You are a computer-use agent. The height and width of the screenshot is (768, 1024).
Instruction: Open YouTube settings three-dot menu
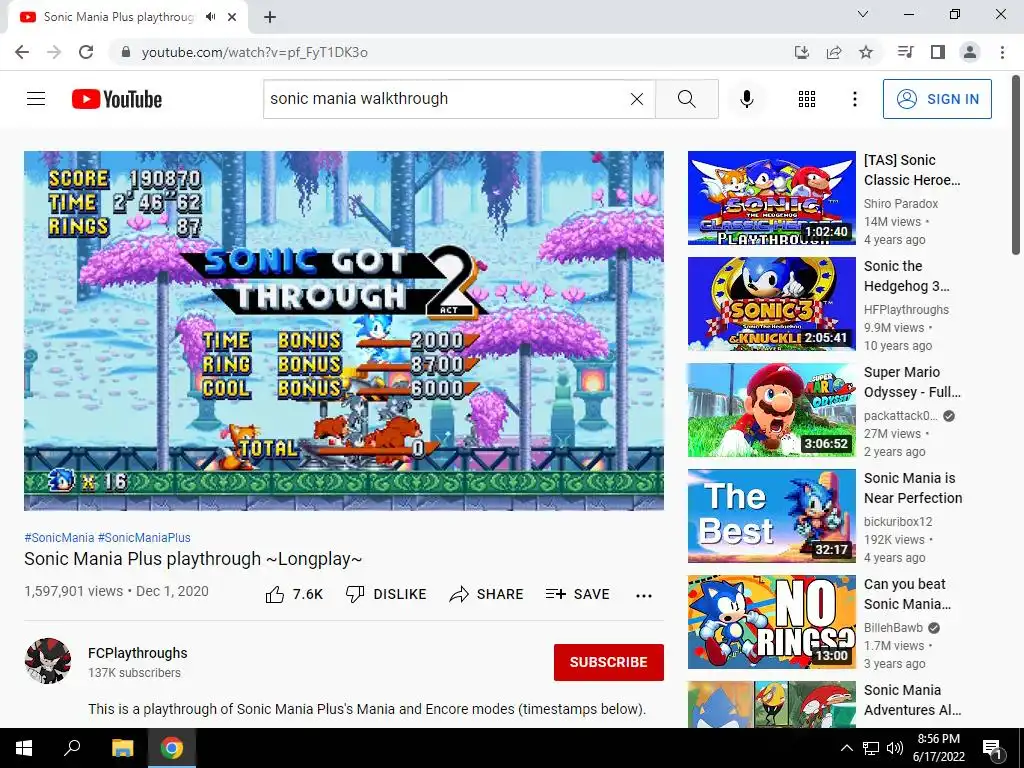854,99
